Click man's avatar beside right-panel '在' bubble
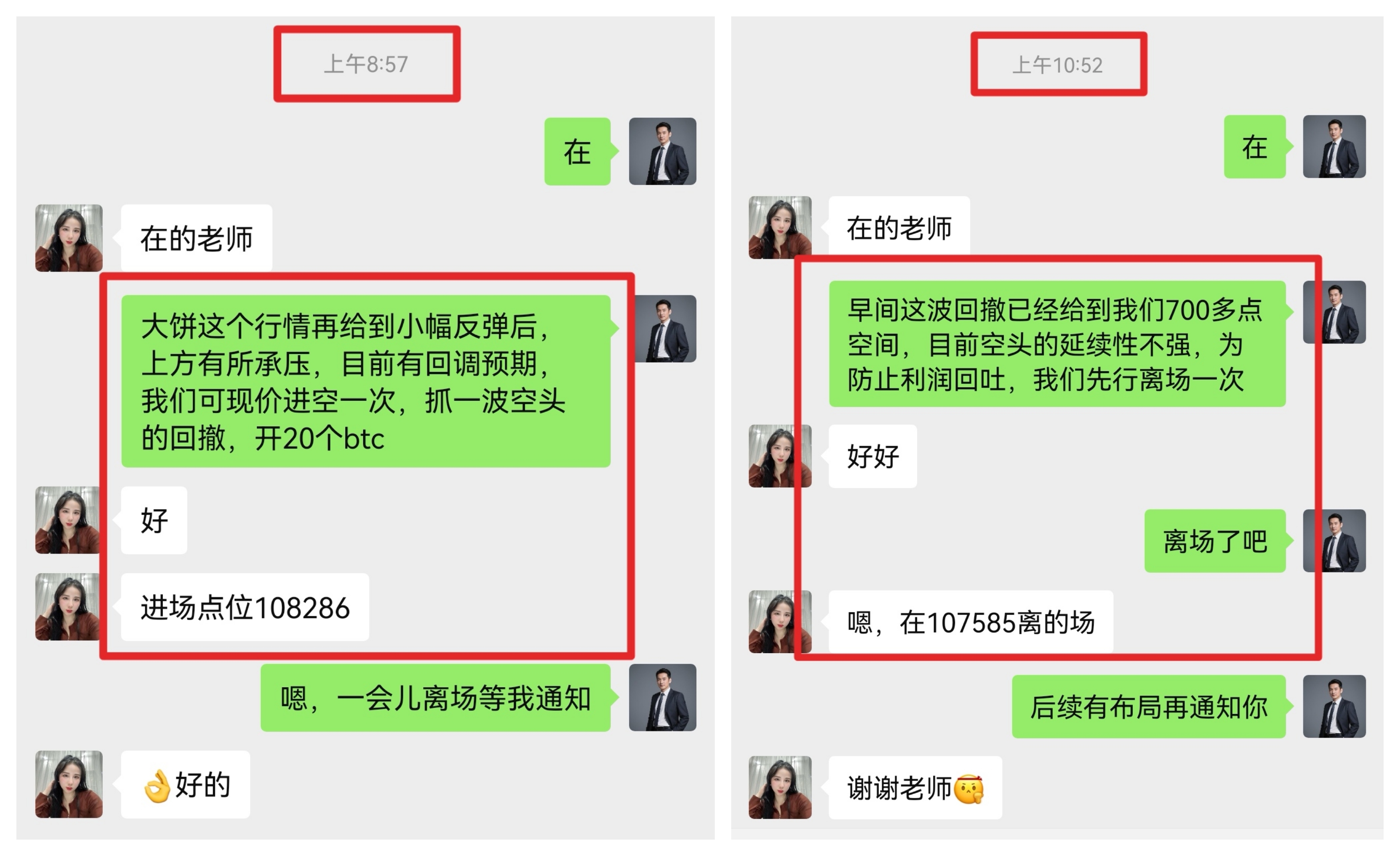Image resolution: width=1400 pixels, height=856 pixels. (1334, 146)
